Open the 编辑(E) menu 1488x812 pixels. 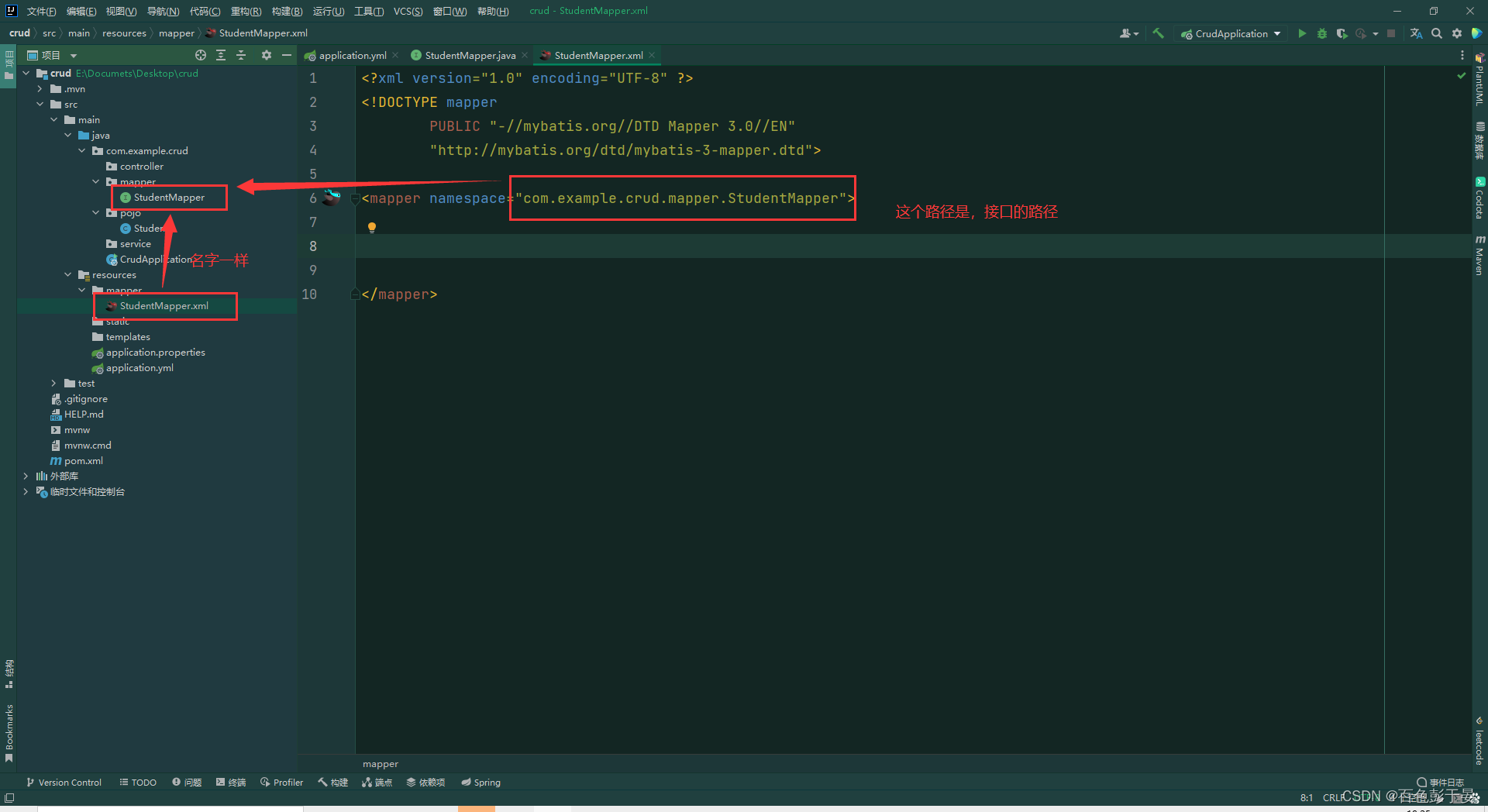tap(81, 11)
